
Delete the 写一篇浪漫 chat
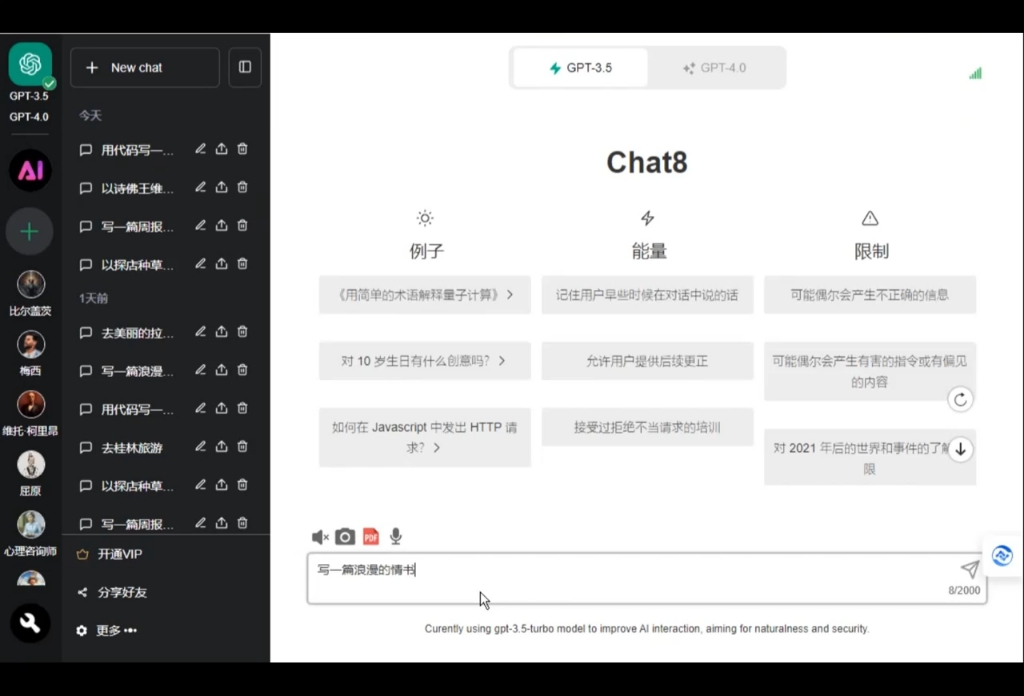tap(242, 370)
